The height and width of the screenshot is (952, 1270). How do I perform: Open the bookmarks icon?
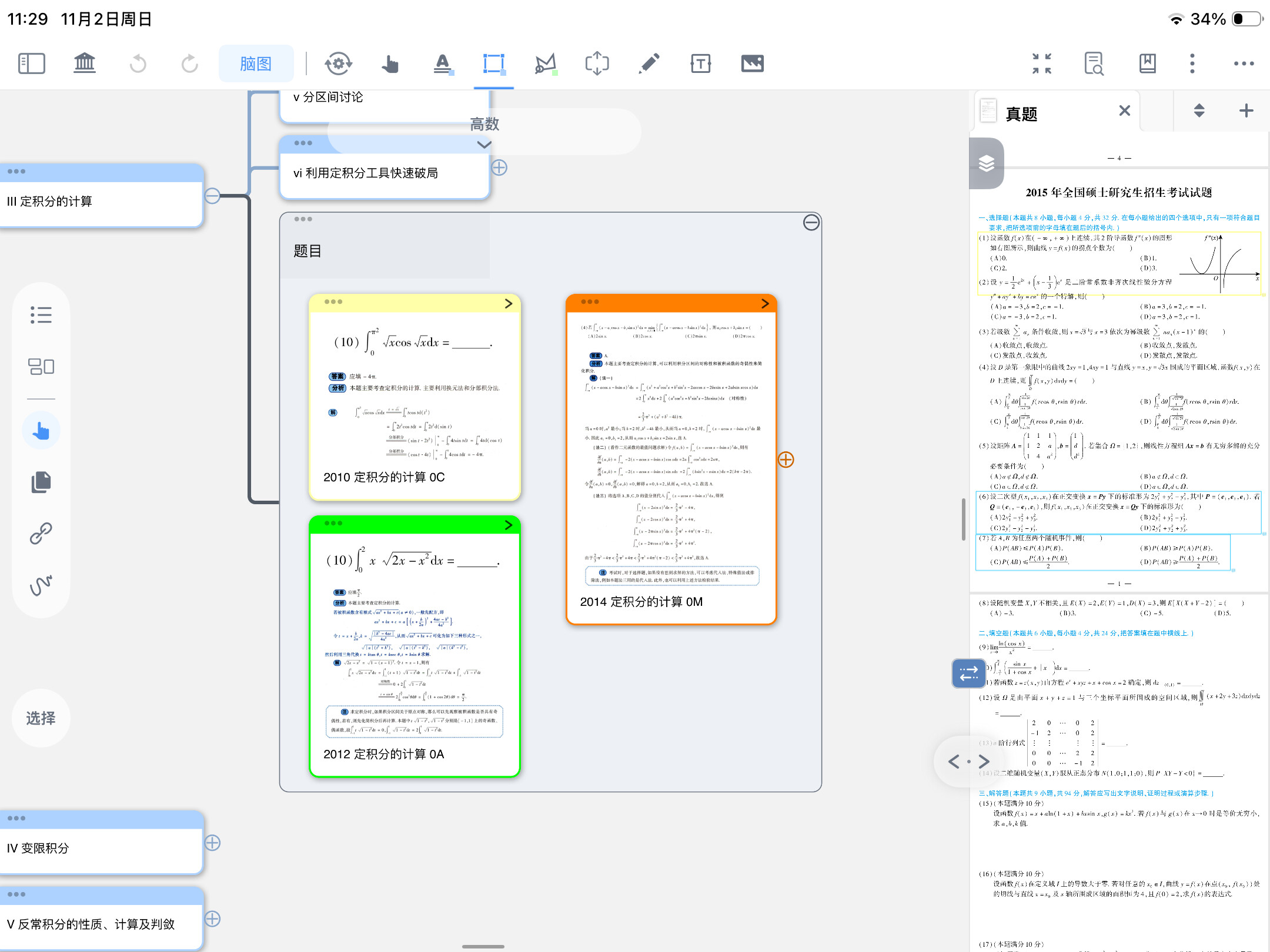pyautogui.click(x=1147, y=63)
